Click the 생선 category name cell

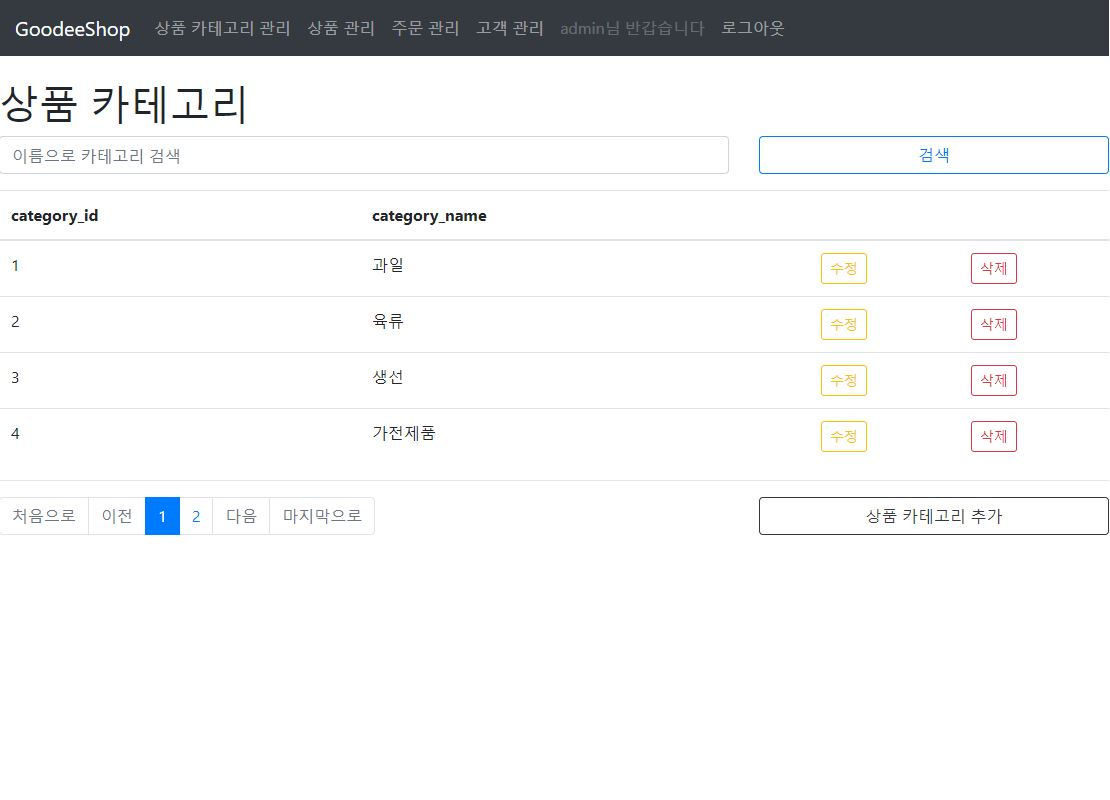click(388, 377)
